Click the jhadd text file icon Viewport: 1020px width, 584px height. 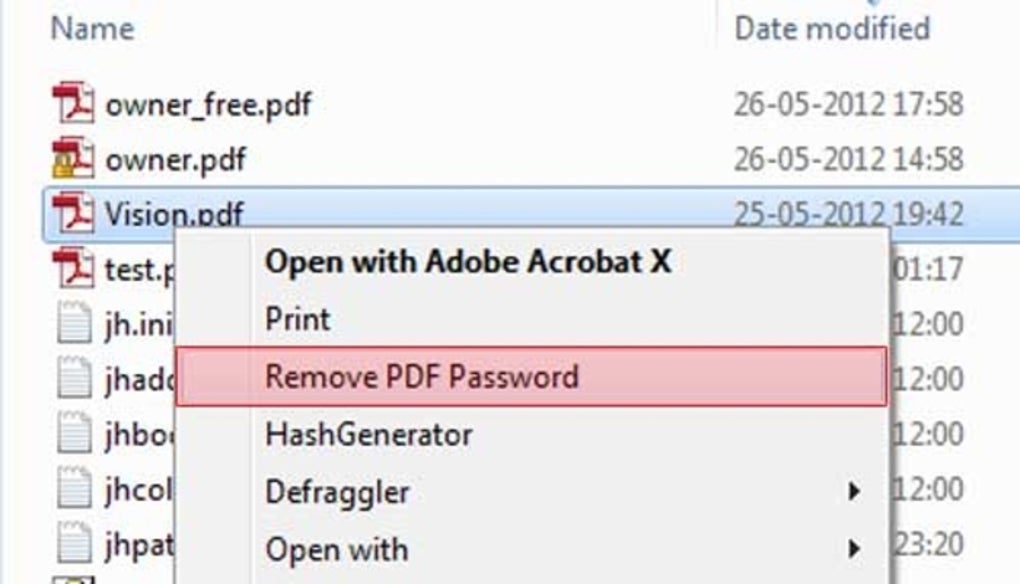(x=73, y=378)
